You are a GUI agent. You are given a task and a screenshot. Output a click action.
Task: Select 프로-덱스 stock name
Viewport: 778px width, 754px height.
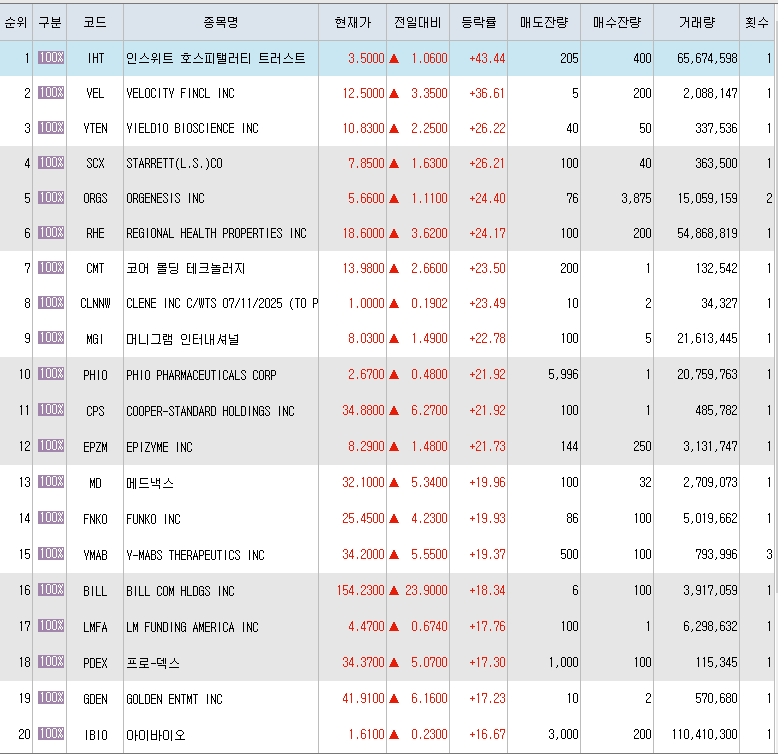153,663
